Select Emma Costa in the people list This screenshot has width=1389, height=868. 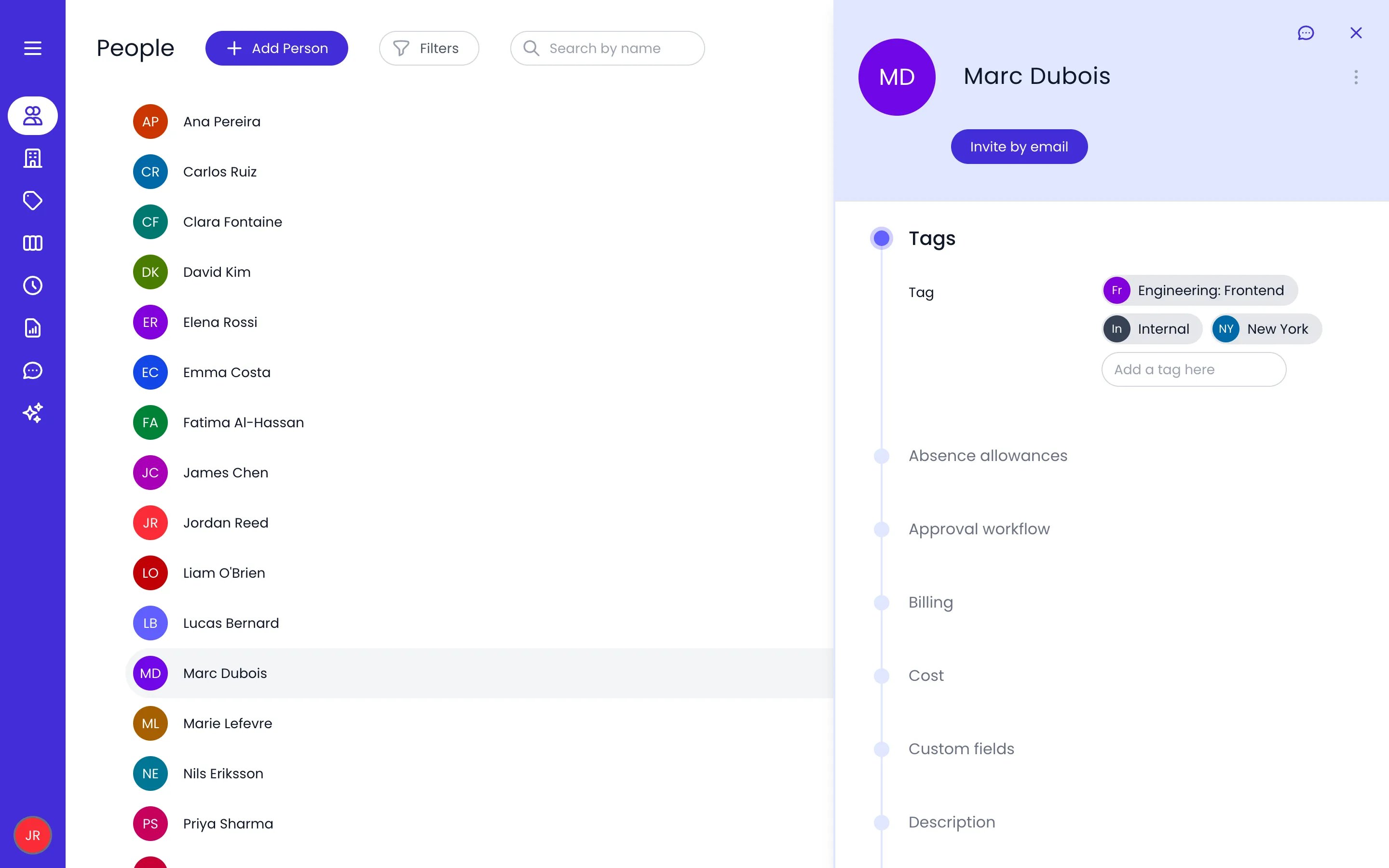(x=479, y=373)
